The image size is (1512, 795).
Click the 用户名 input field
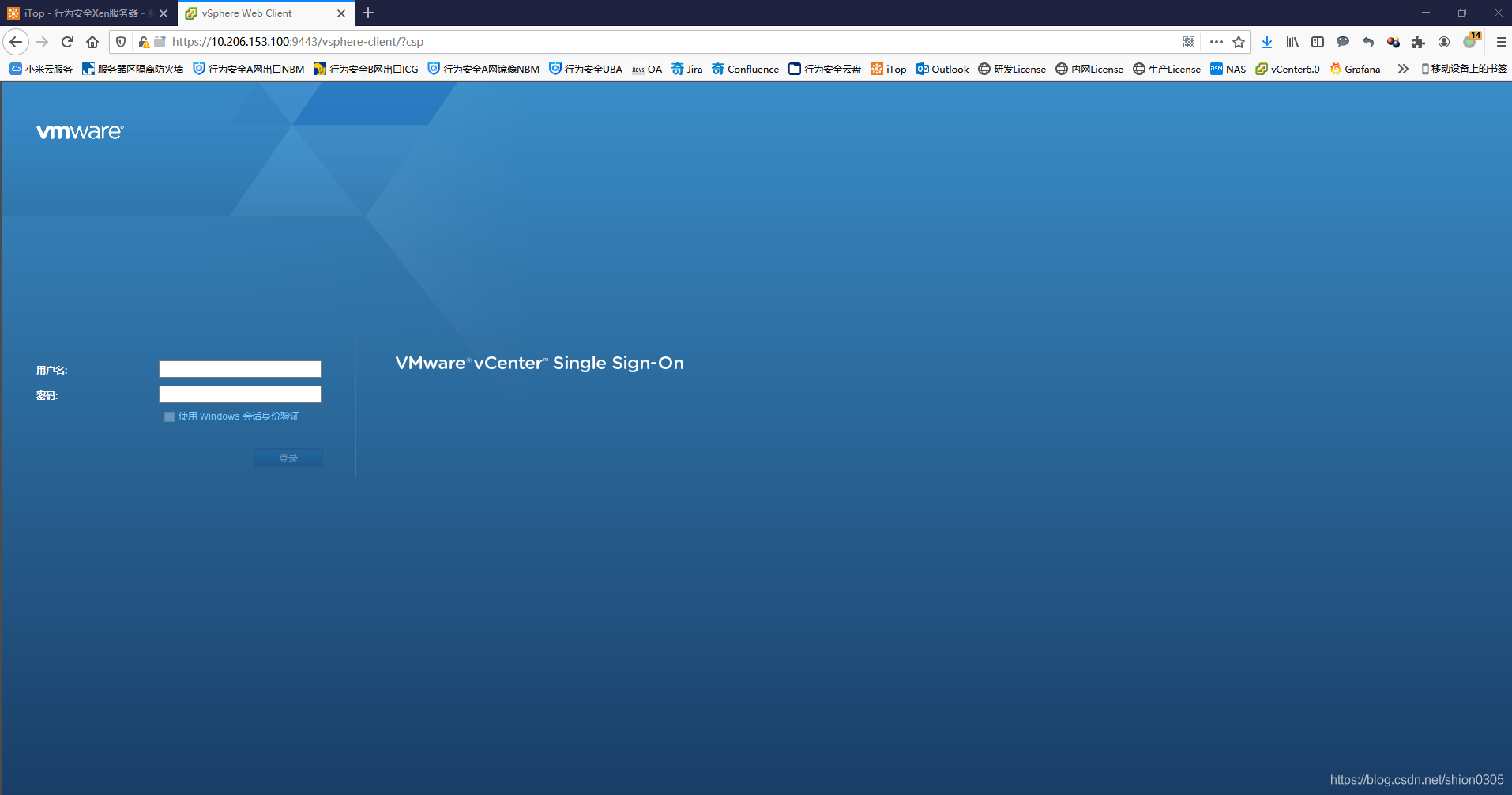(x=240, y=369)
